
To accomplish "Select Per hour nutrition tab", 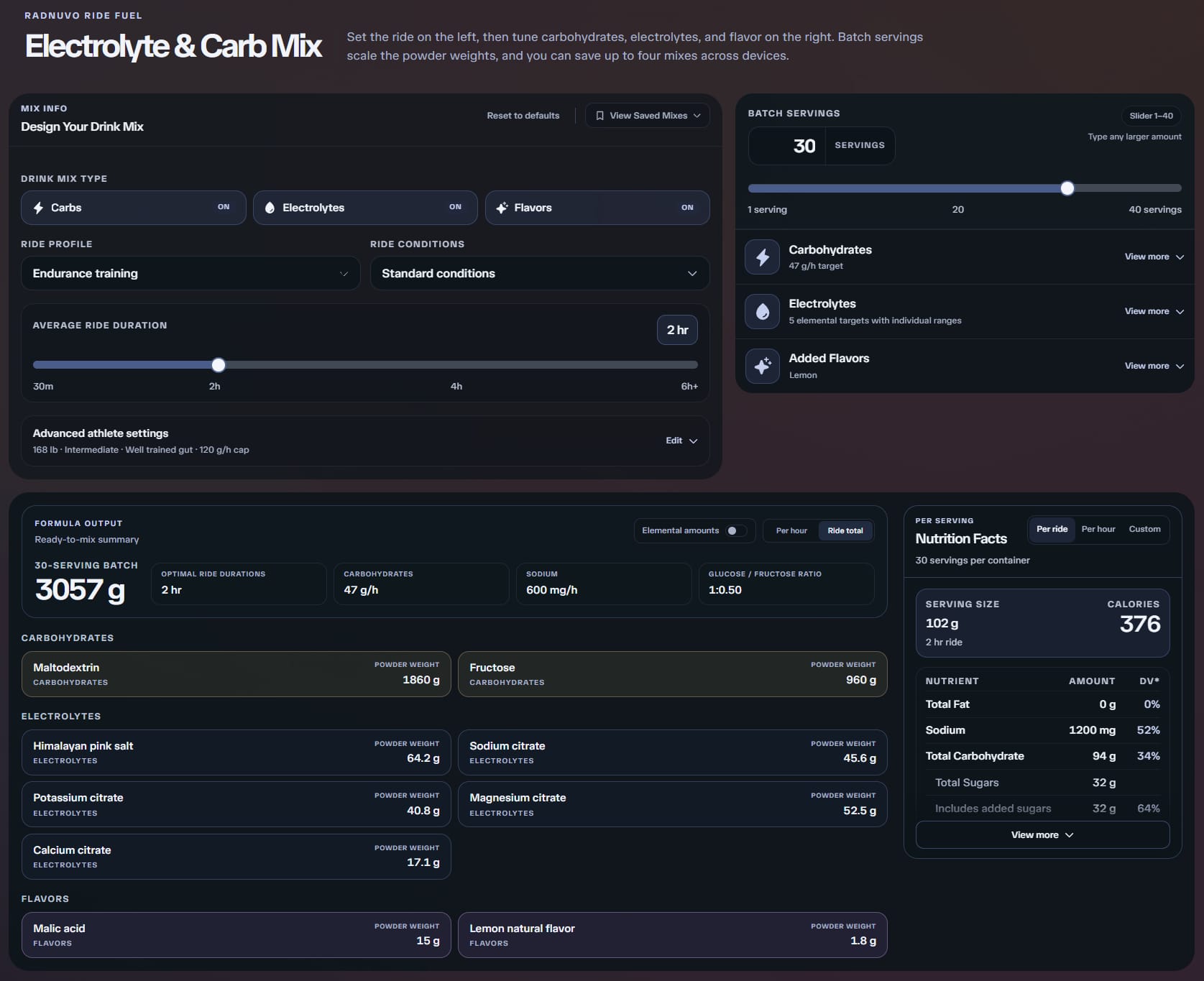I will coord(1098,529).
